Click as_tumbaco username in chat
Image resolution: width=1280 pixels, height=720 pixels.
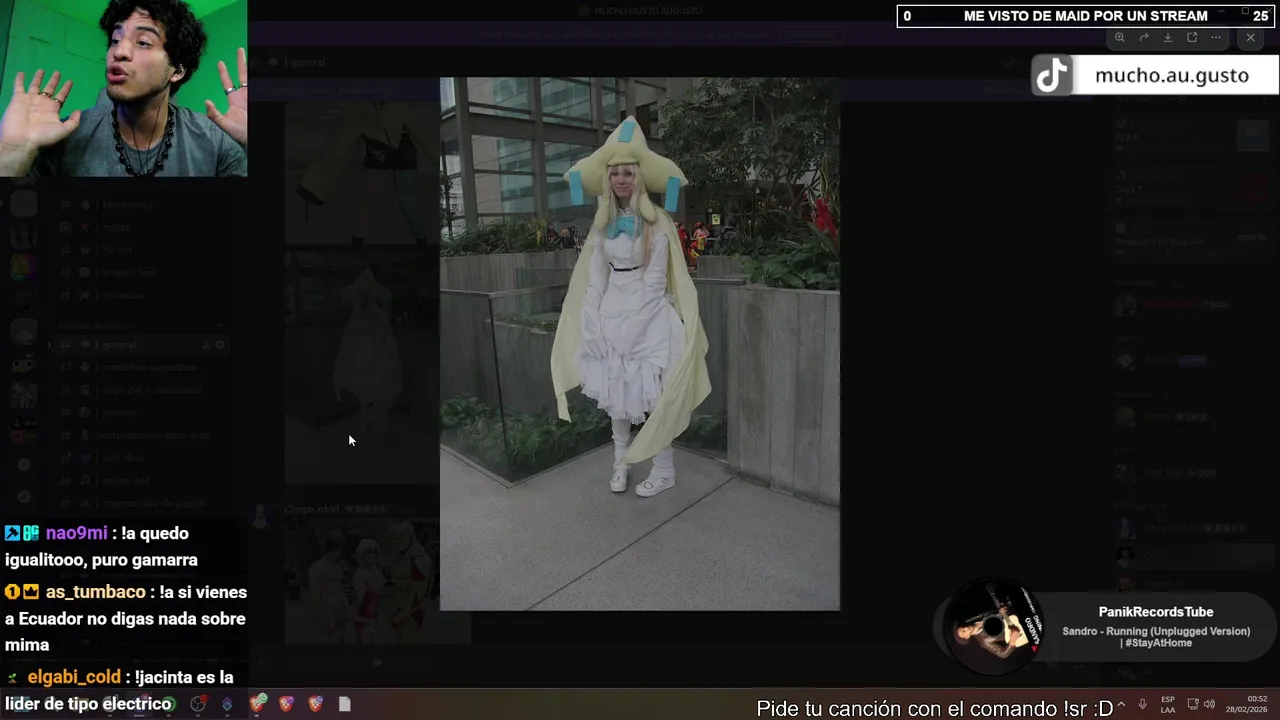(95, 592)
